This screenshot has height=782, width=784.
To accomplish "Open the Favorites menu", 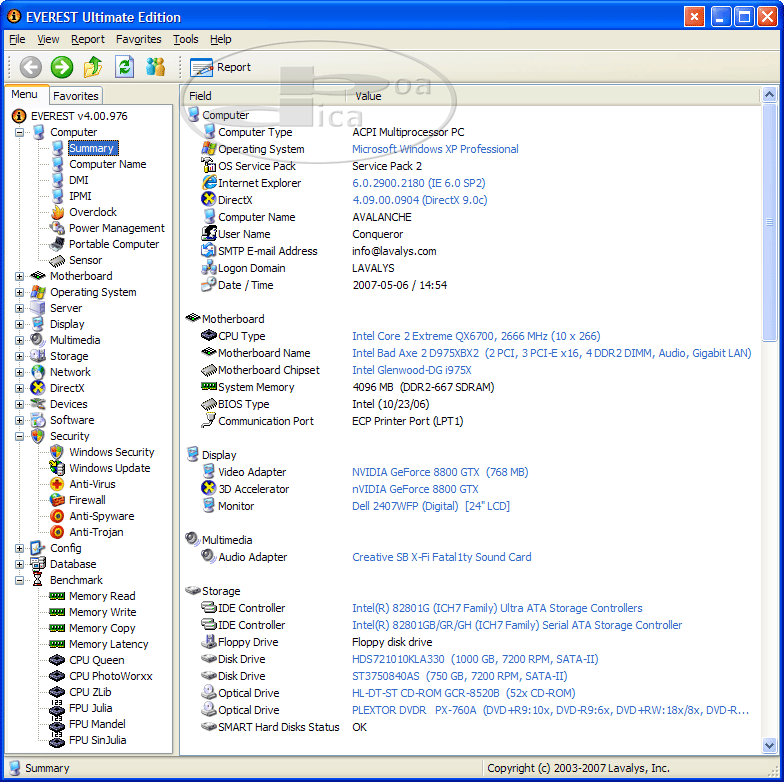I will (x=138, y=40).
